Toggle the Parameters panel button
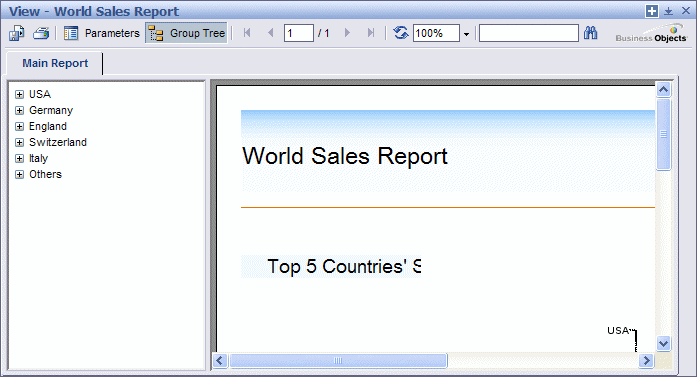This screenshot has height=377, width=697. (x=102, y=33)
